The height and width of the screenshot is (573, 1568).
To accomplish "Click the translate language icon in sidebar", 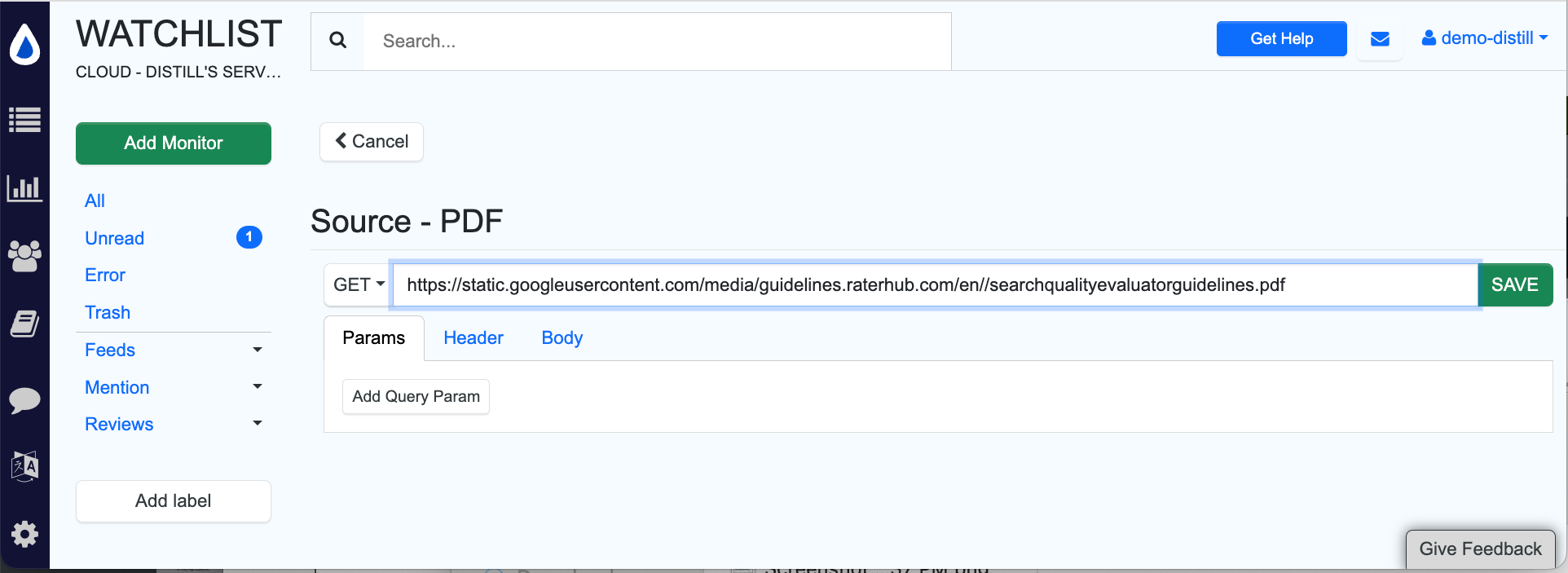I will click(x=24, y=466).
